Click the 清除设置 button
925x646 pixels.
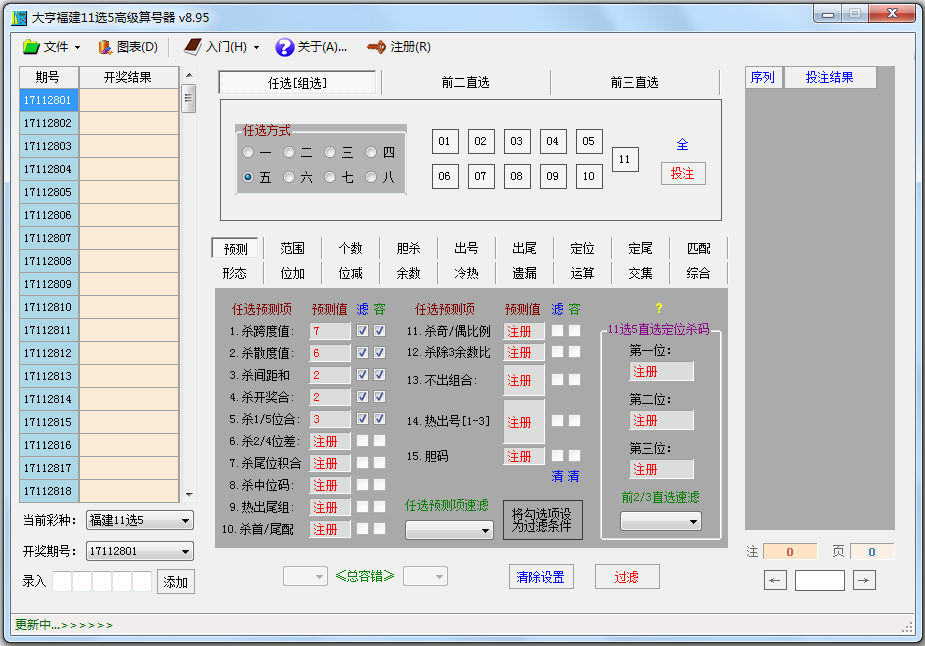pos(541,577)
